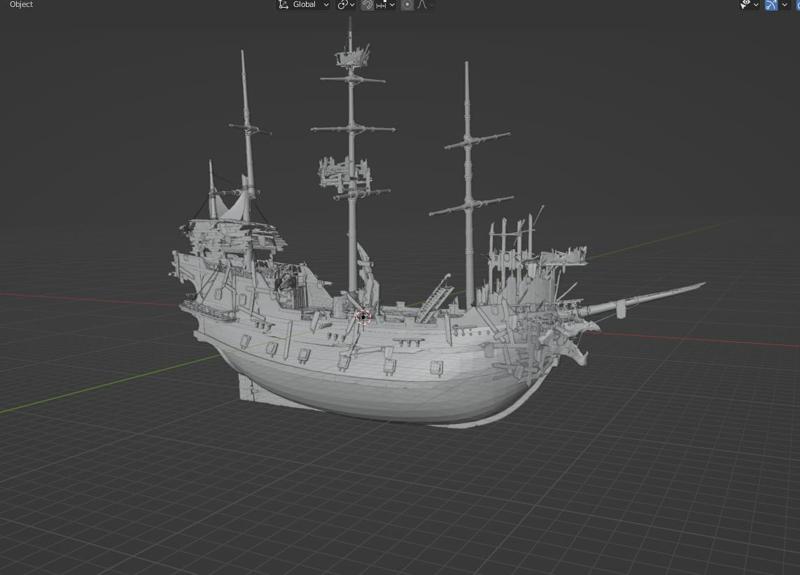The width and height of the screenshot is (800, 575).
Task: Click the transform pivot point icon
Action: pyautogui.click(x=343, y=5)
